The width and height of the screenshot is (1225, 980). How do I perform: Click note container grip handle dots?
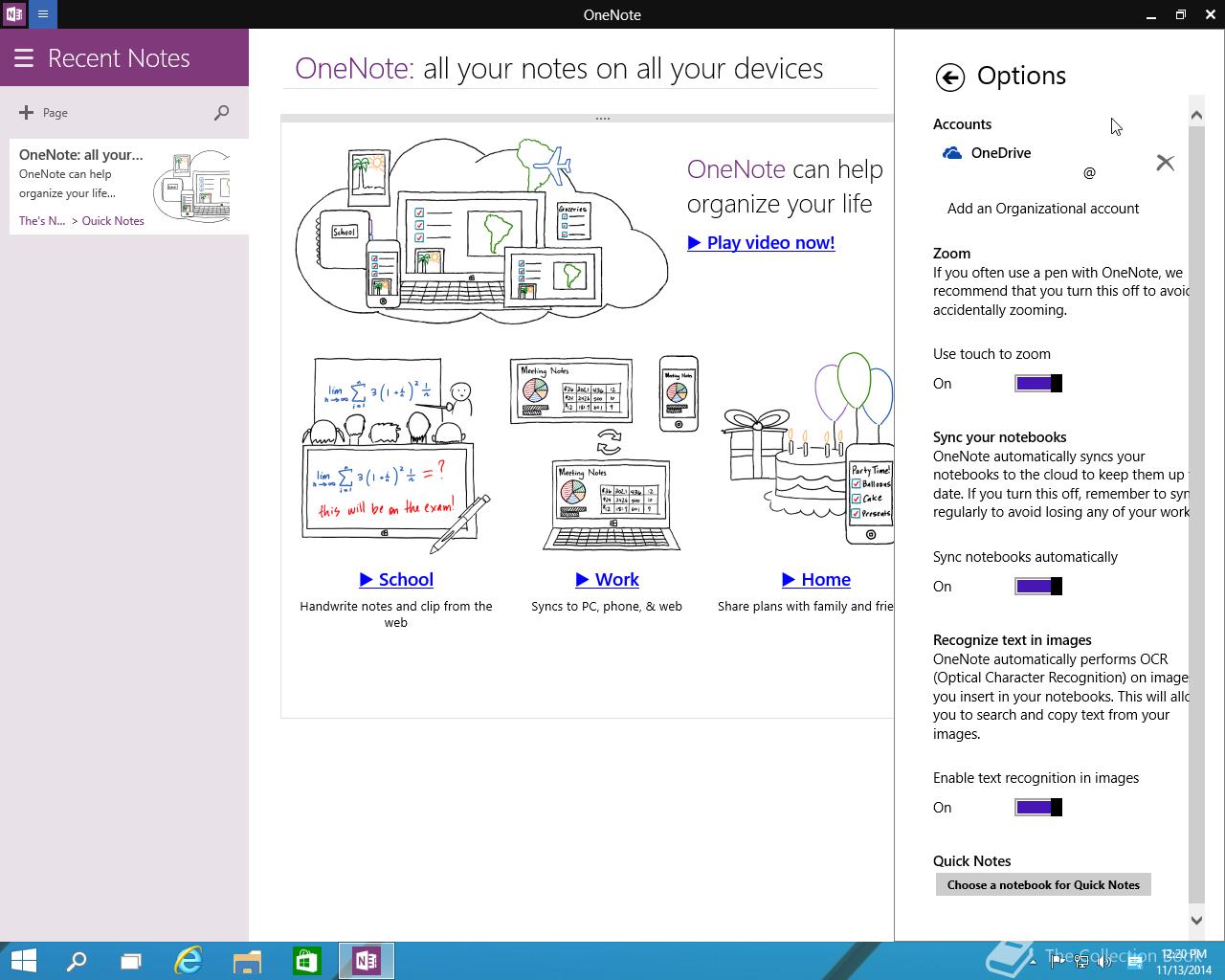602,119
